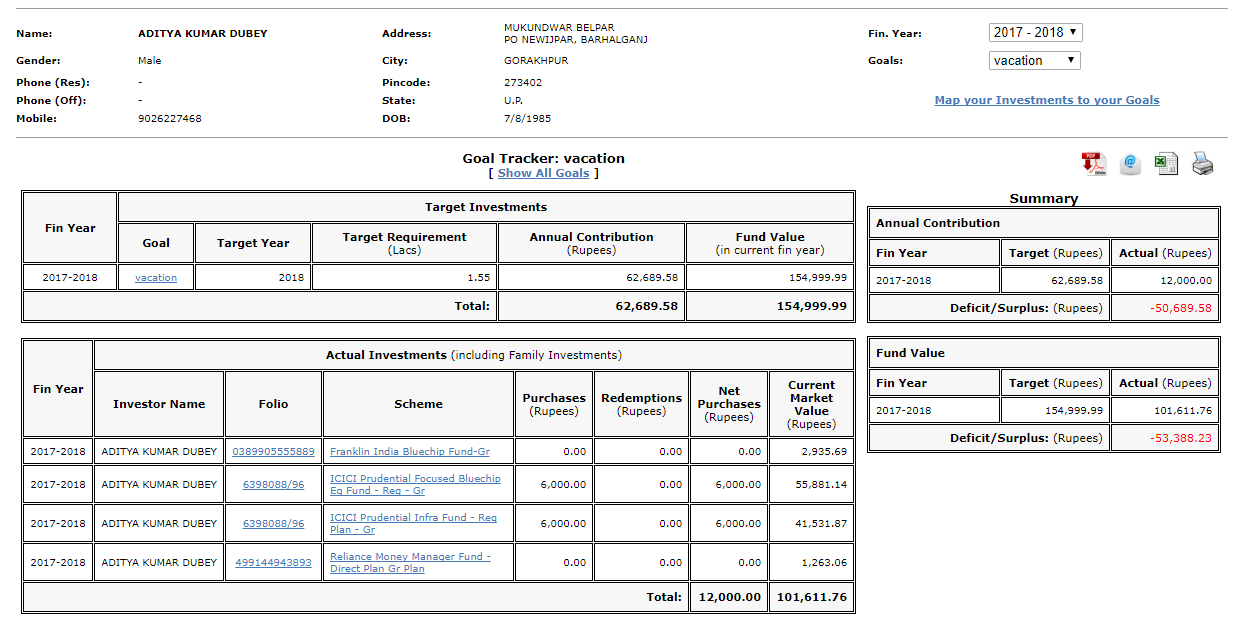Open folio 0389905555889
This screenshot has width=1253, height=624.
click(x=273, y=452)
